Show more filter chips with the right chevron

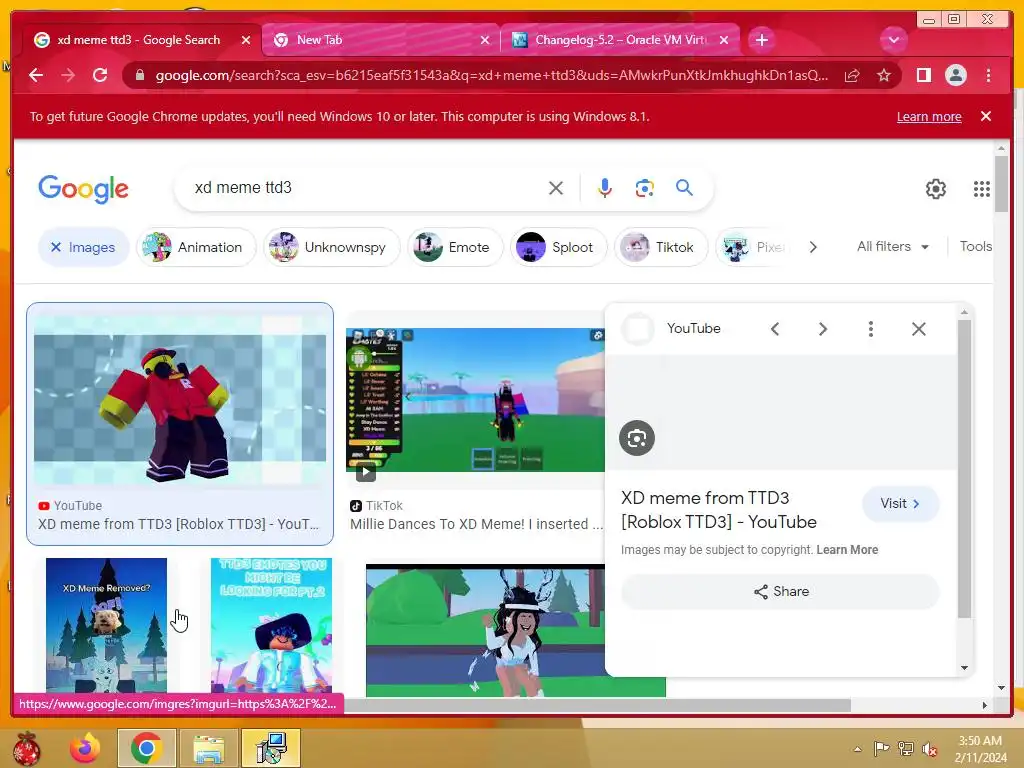(x=813, y=248)
